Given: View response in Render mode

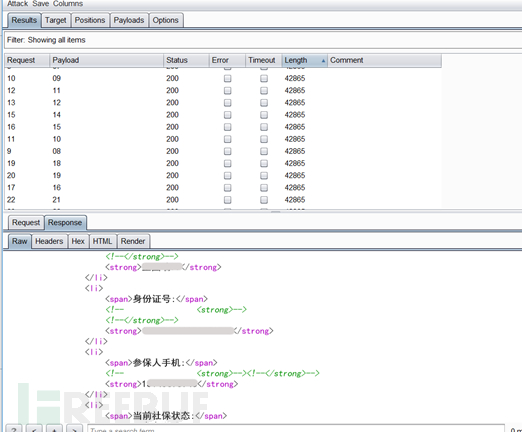Looking at the screenshot, I should tap(133, 241).
